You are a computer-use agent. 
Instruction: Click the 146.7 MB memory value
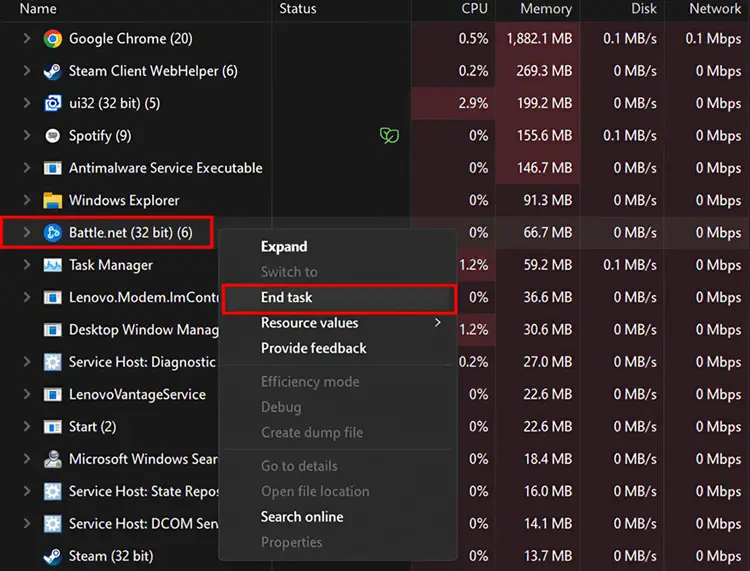tap(544, 168)
